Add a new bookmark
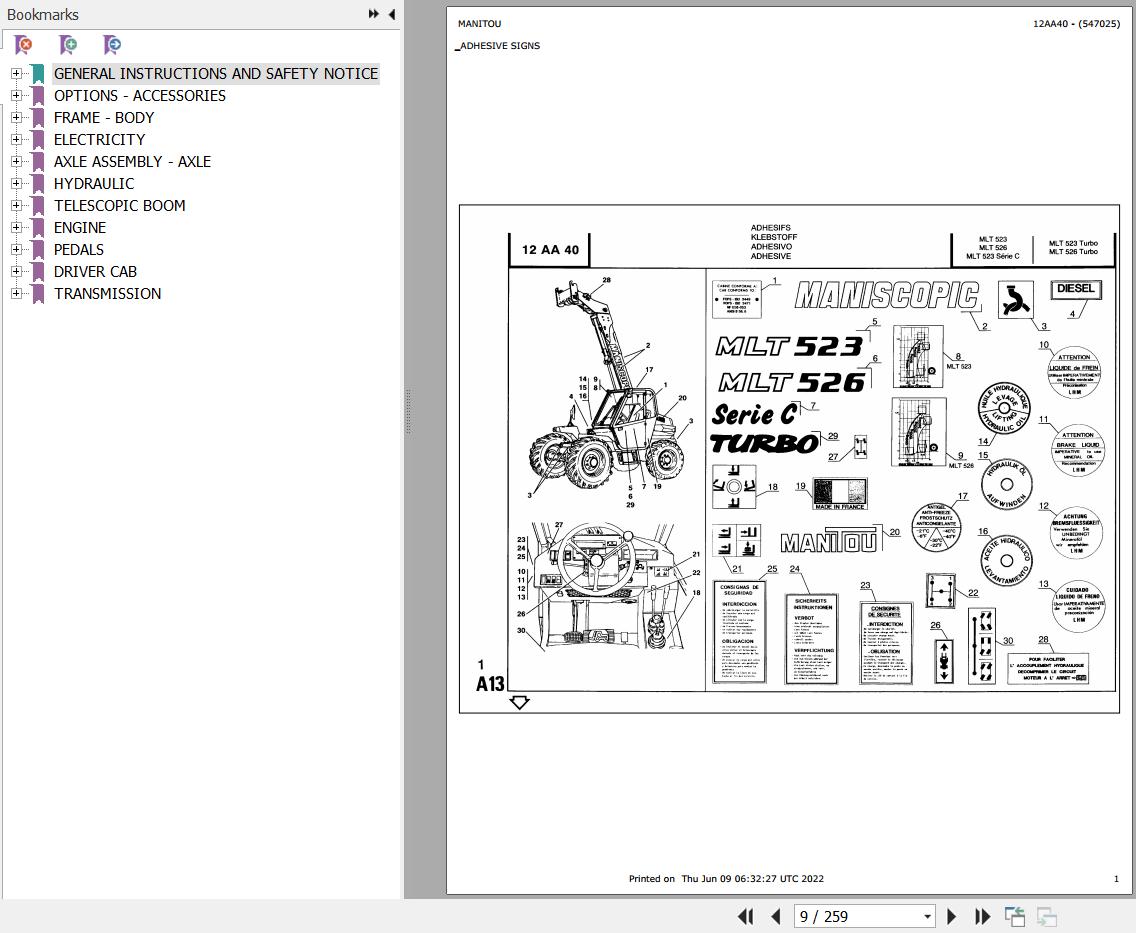The height and width of the screenshot is (933, 1136). tap(67, 45)
